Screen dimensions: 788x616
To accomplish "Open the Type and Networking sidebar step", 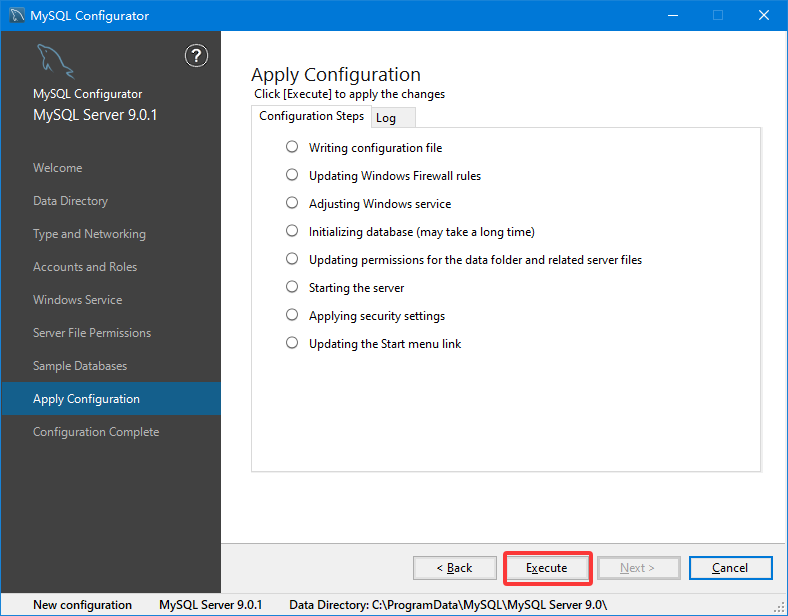I will coord(89,234).
